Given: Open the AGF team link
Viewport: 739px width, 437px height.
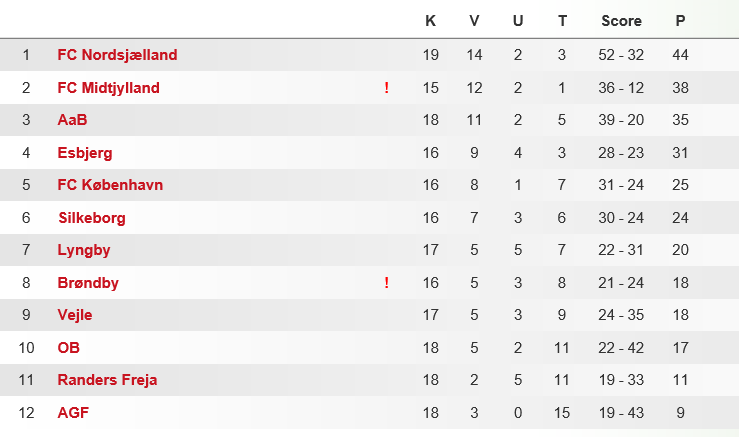Looking at the screenshot, I should [73, 413].
